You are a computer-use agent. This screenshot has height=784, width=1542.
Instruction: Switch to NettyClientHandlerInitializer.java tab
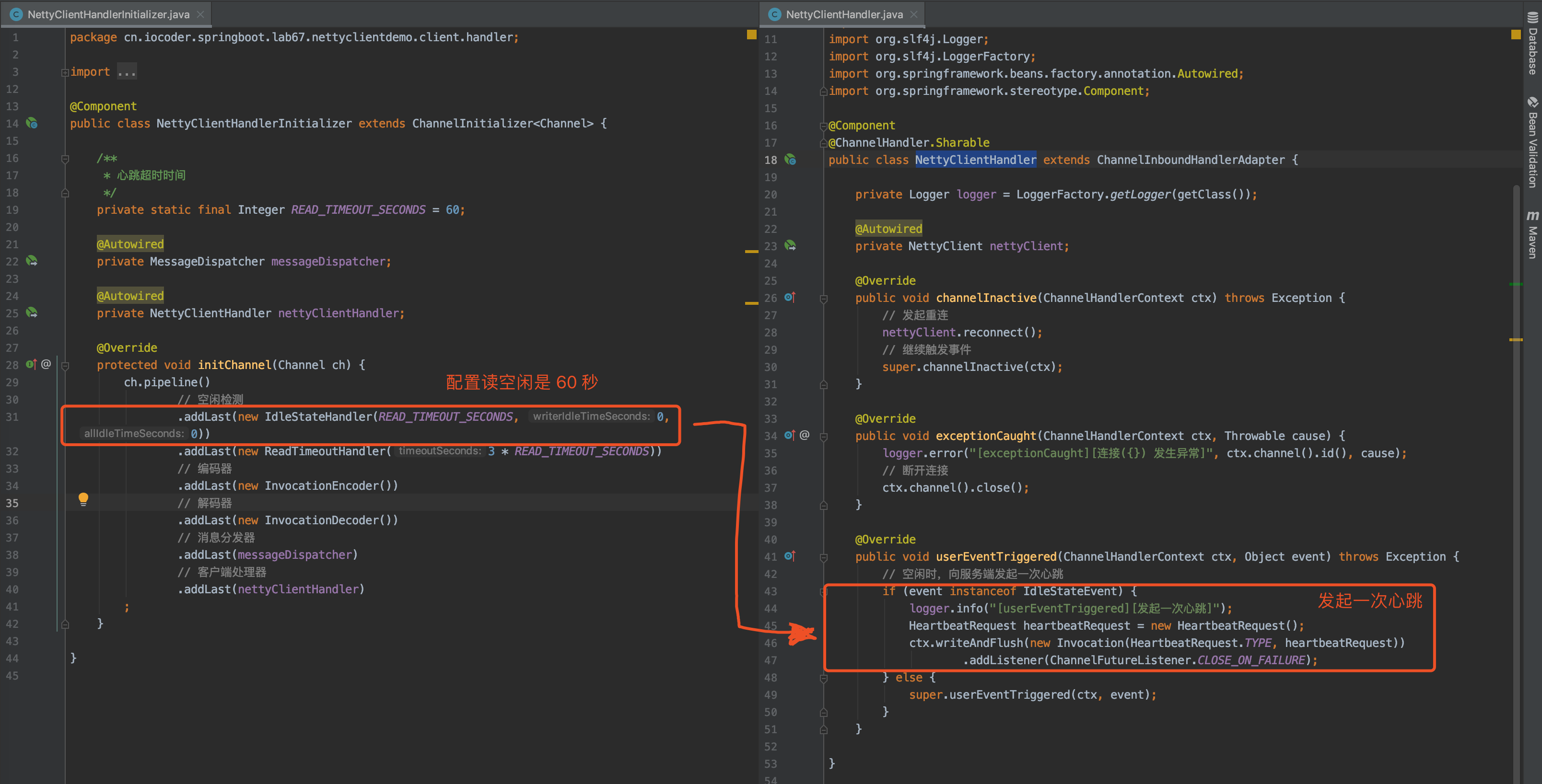pyautogui.click(x=108, y=14)
